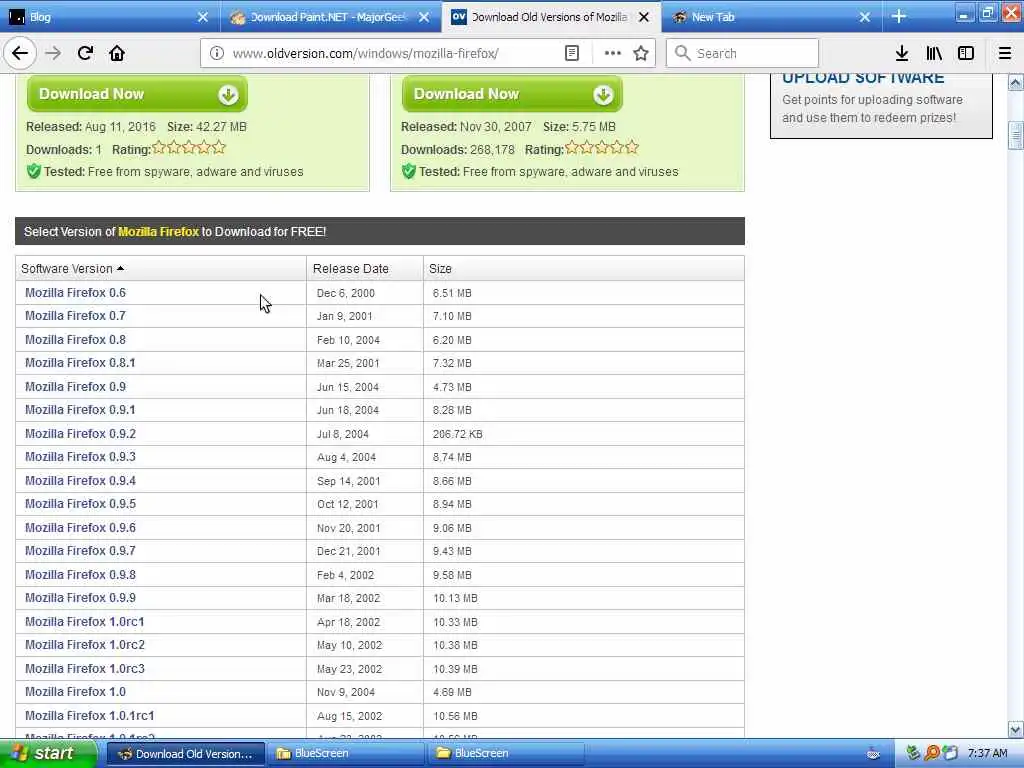The width and height of the screenshot is (1024, 768).
Task: Open Mozilla Firefox 0.9.7 link
Action: [x=80, y=551]
